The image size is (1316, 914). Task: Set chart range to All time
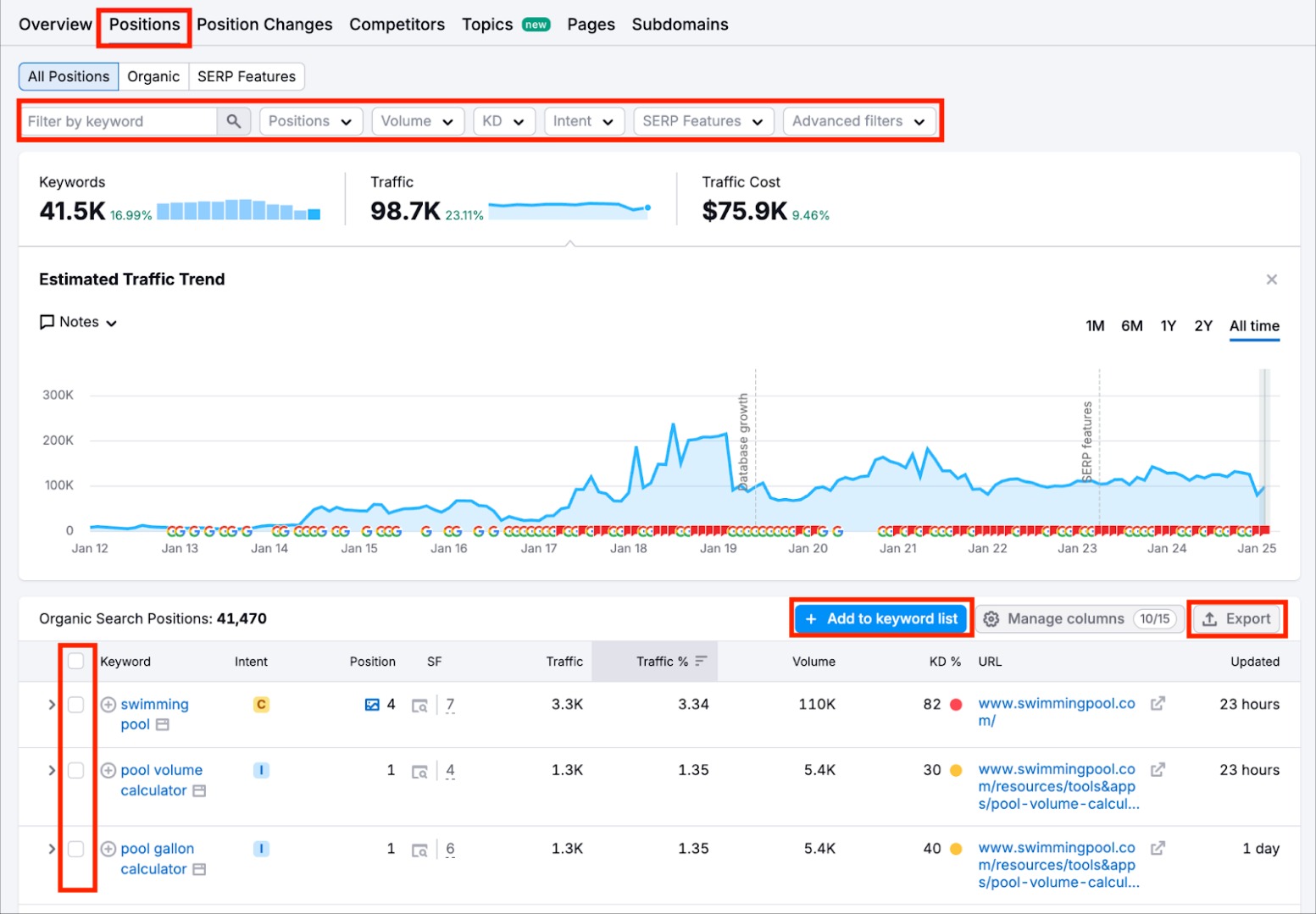(1254, 326)
